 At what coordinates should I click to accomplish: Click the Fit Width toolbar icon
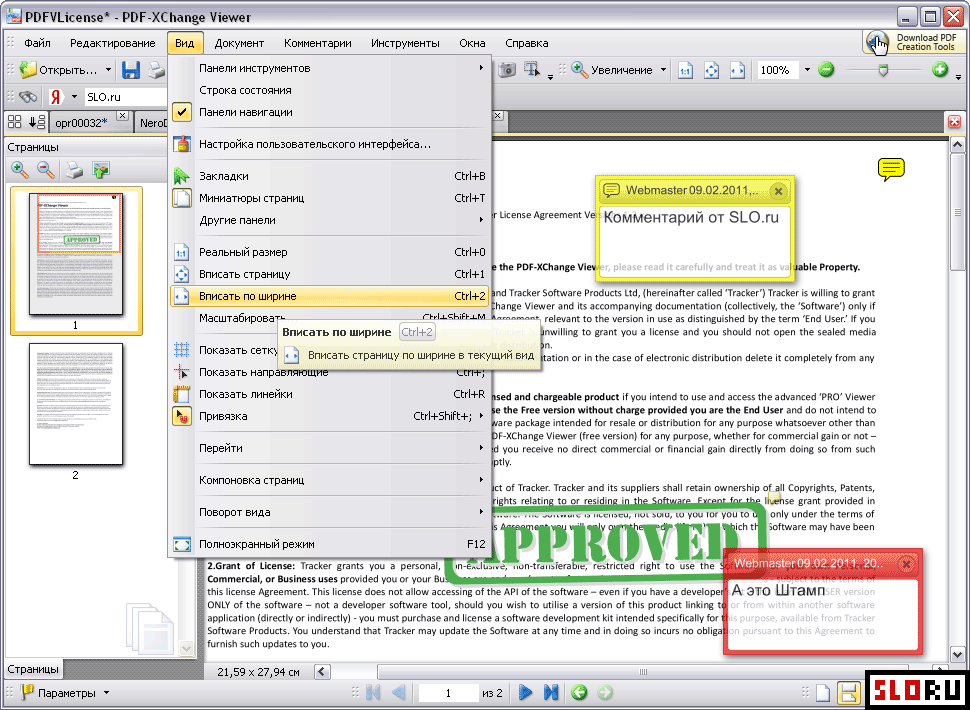pyautogui.click(x=737, y=70)
